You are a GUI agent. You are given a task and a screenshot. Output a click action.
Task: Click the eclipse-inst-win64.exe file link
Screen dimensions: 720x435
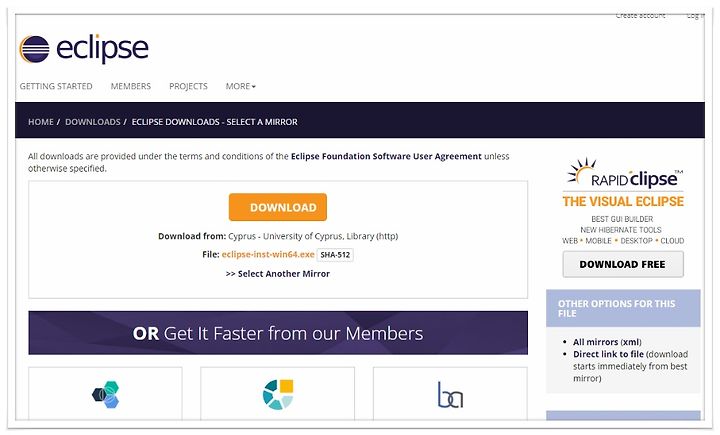coord(268,254)
